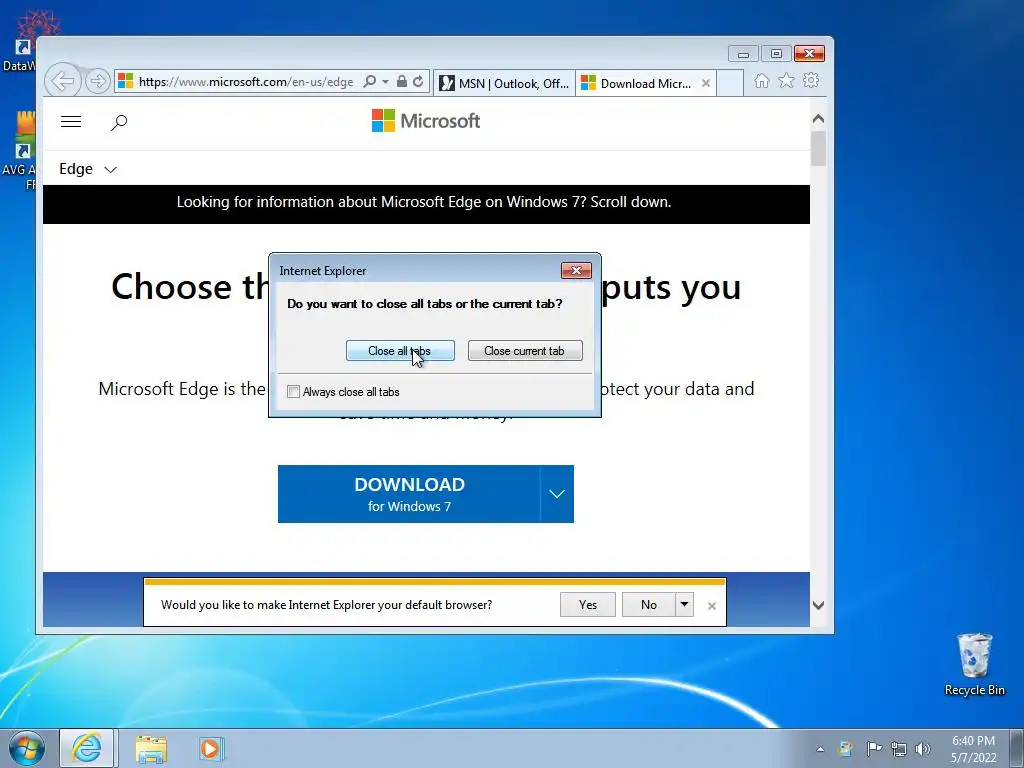The image size is (1024, 768).
Task: Open the hamburger menu on Microsoft page
Action: tap(71, 121)
